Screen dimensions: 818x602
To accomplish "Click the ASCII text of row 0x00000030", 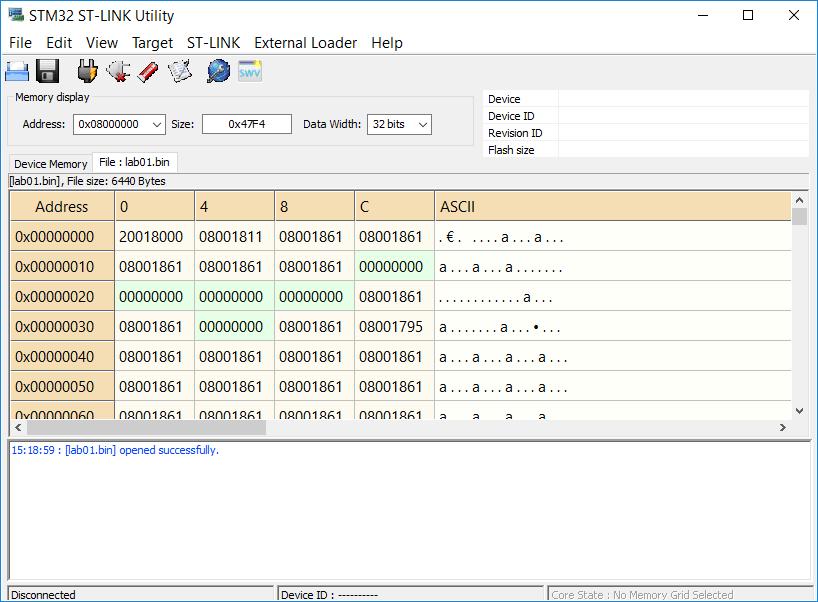I will (x=500, y=328).
